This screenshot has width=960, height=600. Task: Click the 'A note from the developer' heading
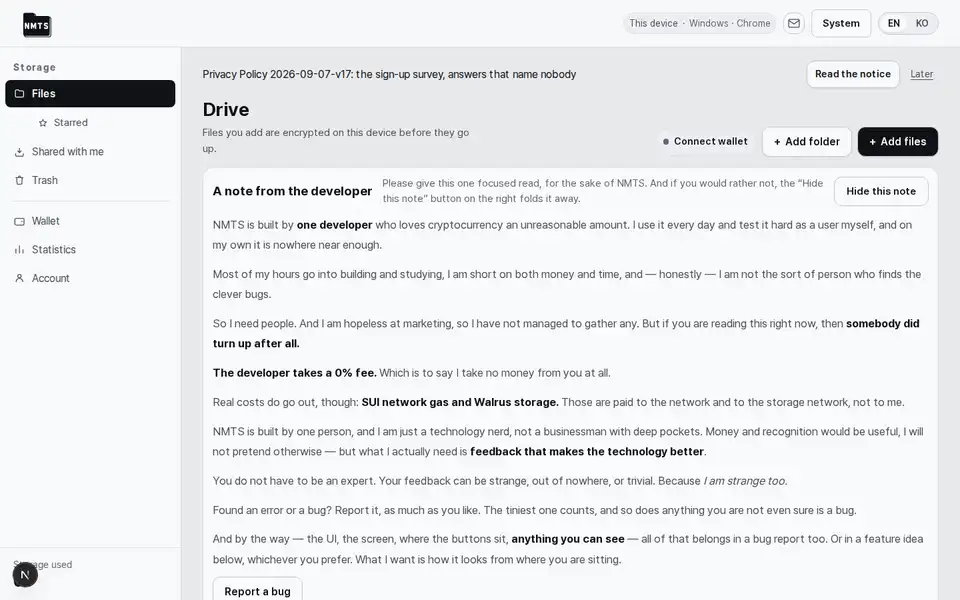292,191
